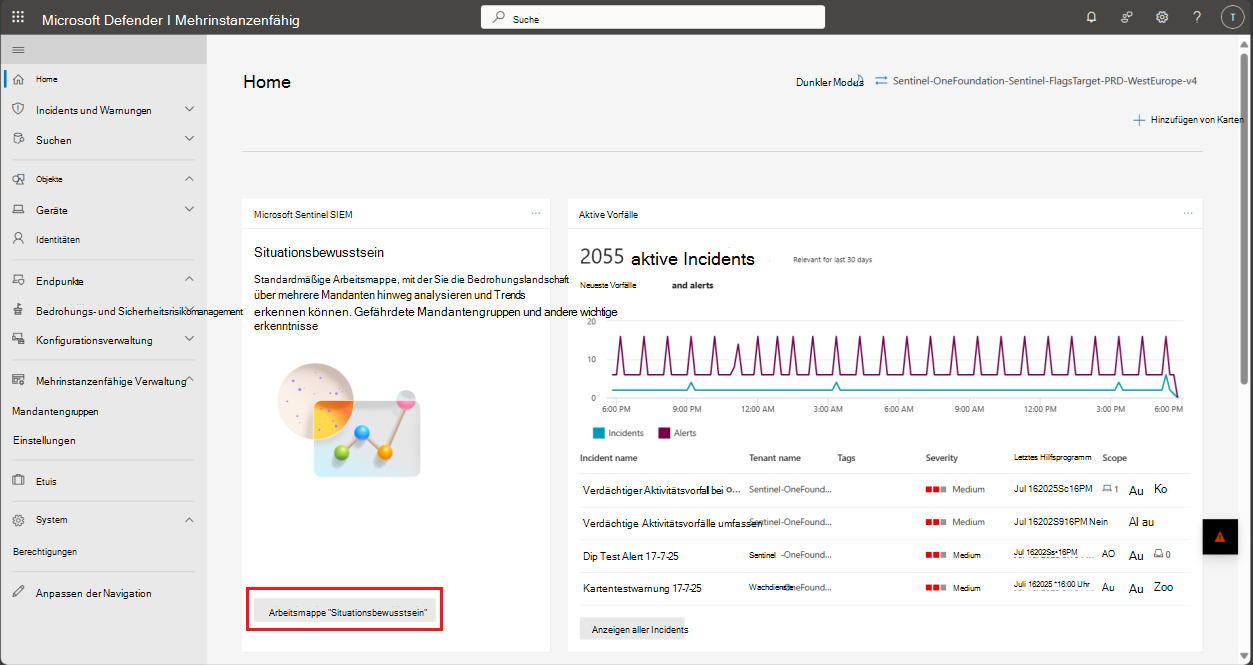Click Hinzufügen von Karten link
The width and height of the screenshot is (1253, 665).
[1197, 120]
